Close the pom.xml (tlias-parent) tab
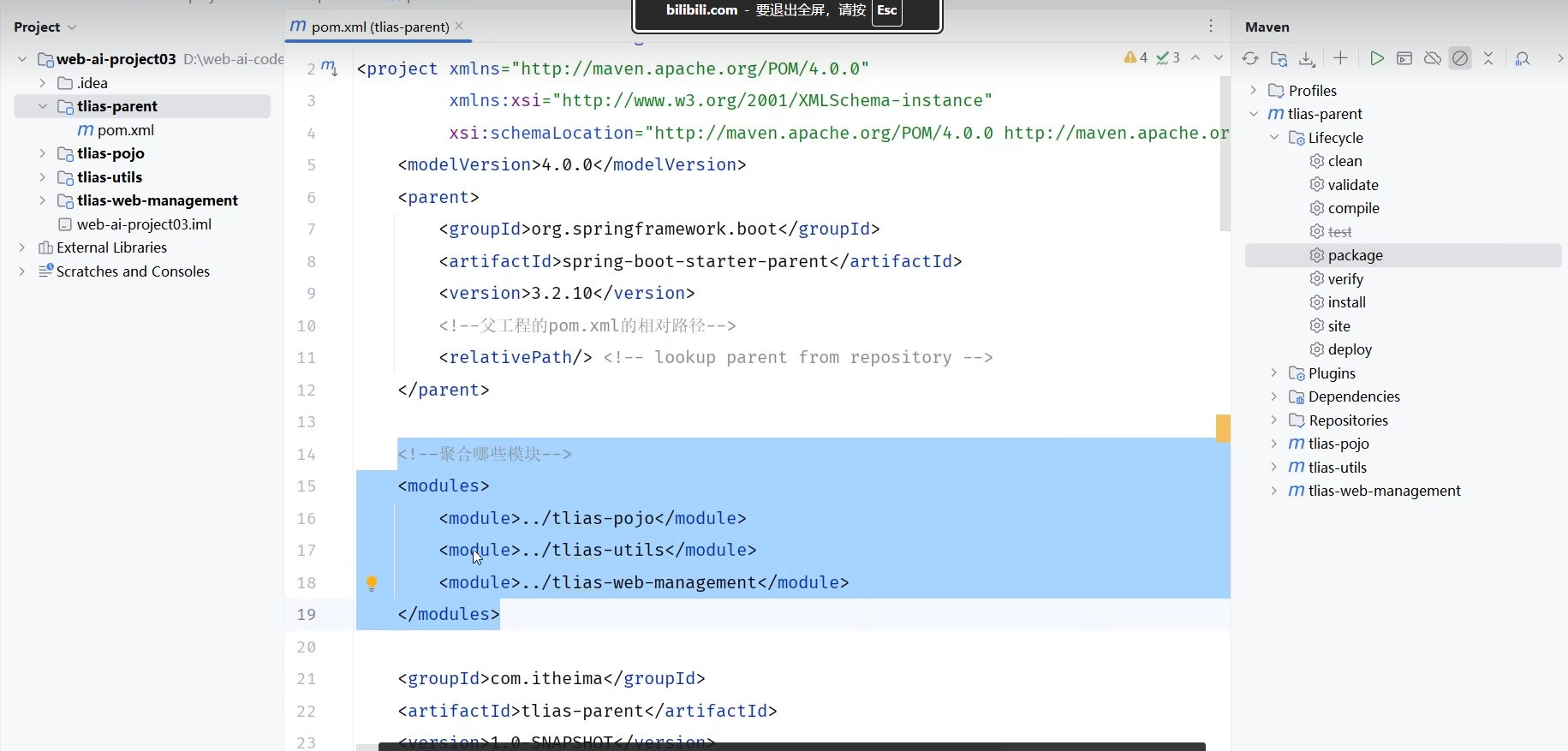 tap(460, 27)
